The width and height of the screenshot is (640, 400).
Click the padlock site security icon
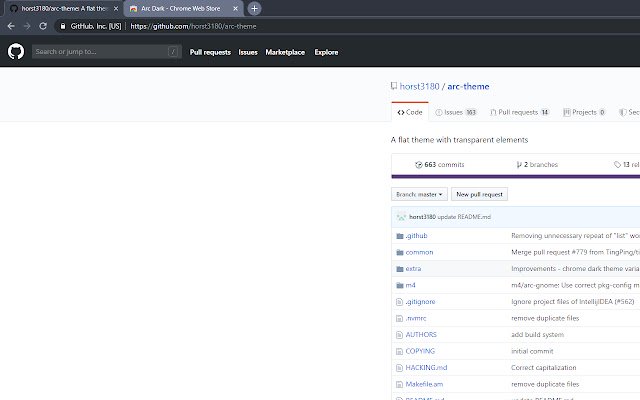pyautogui.click(x=63, y=26)
